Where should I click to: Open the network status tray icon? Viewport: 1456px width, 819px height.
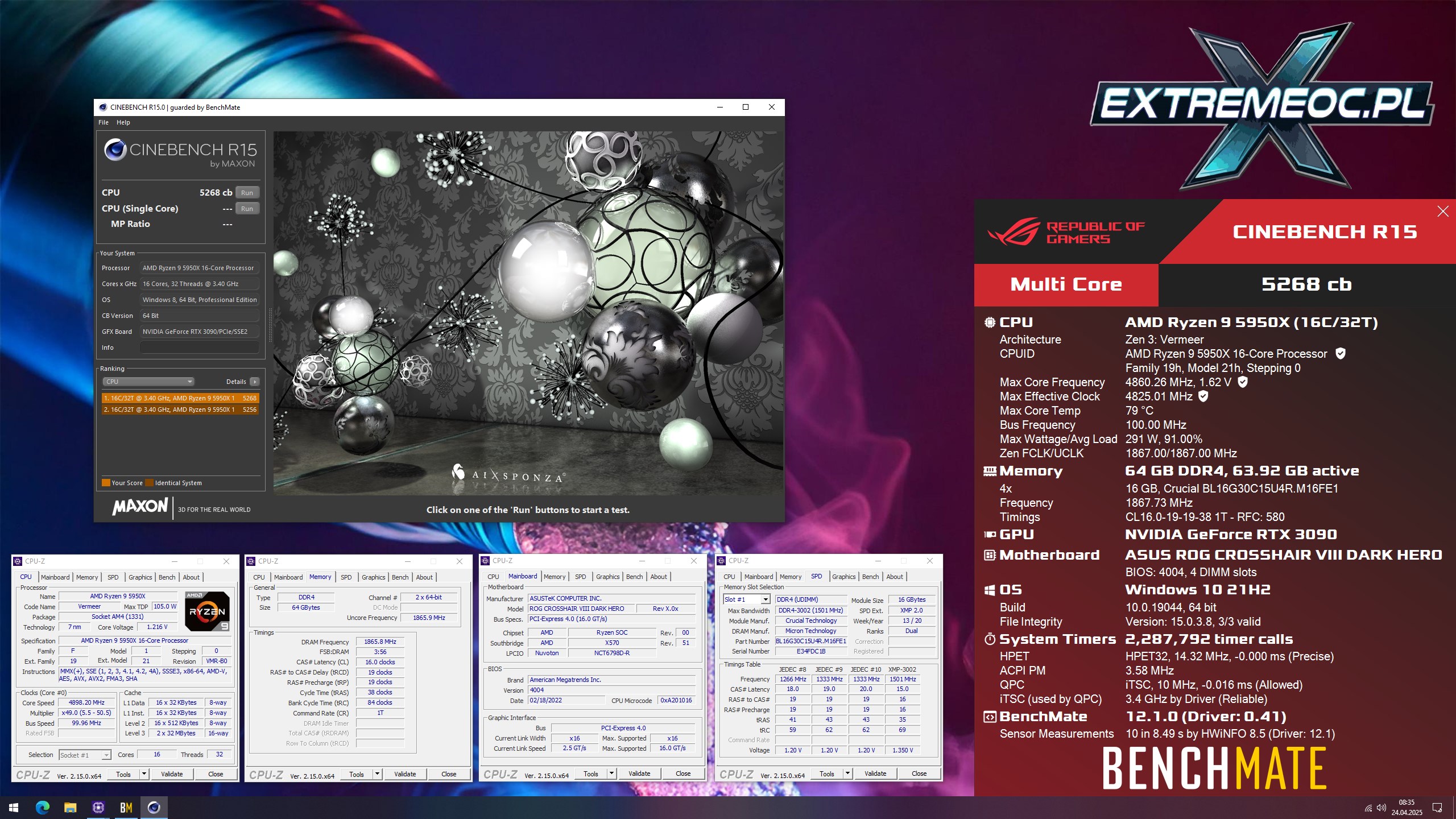coord(1368,808)
